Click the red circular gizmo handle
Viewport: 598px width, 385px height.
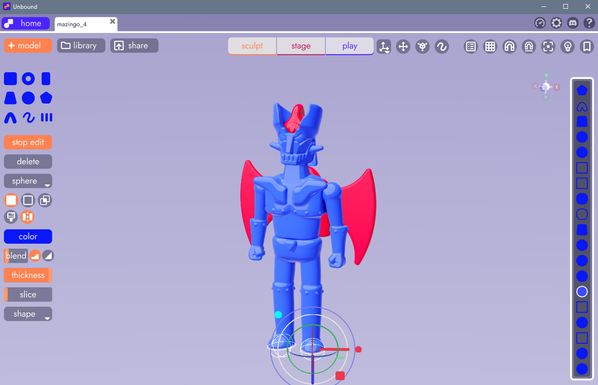358,349
